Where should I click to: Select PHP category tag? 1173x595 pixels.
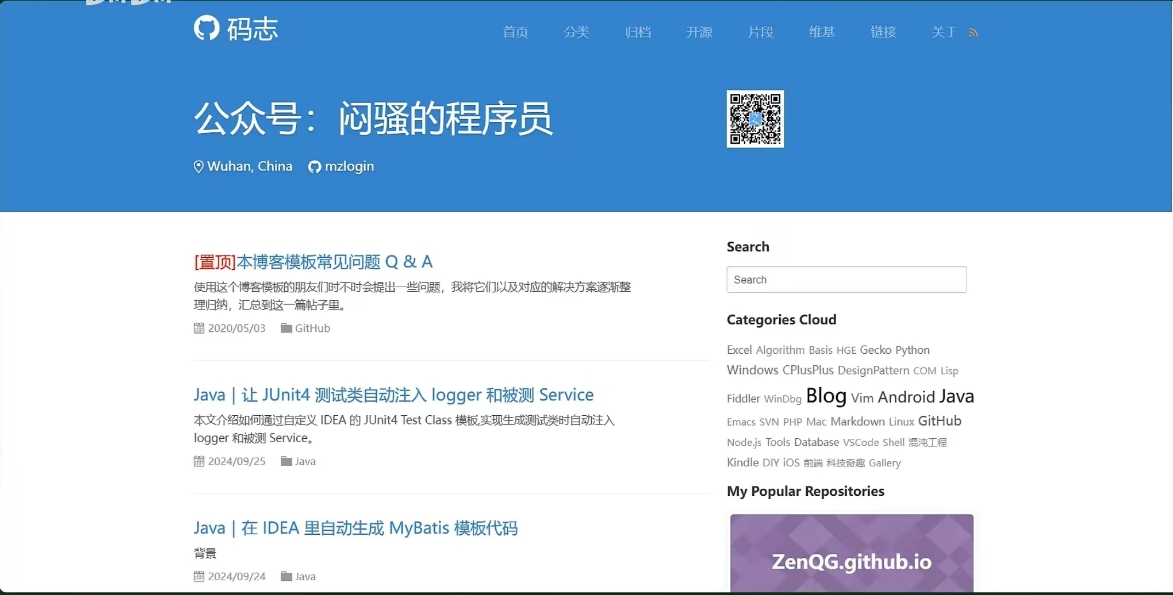[792, 422]
